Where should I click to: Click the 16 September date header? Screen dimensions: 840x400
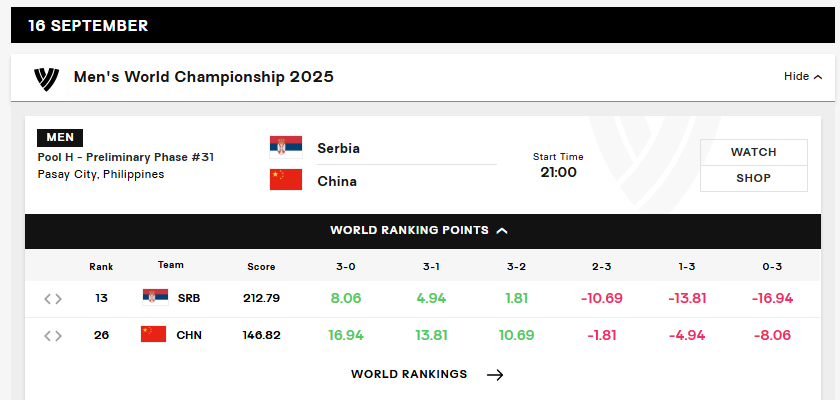click(88, 25)
